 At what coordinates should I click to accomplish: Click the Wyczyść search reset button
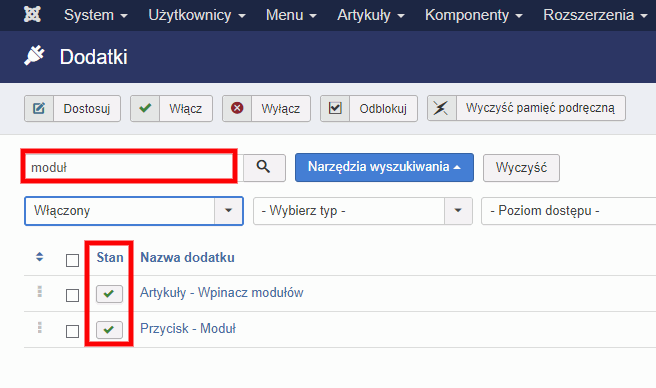point(521,168)
